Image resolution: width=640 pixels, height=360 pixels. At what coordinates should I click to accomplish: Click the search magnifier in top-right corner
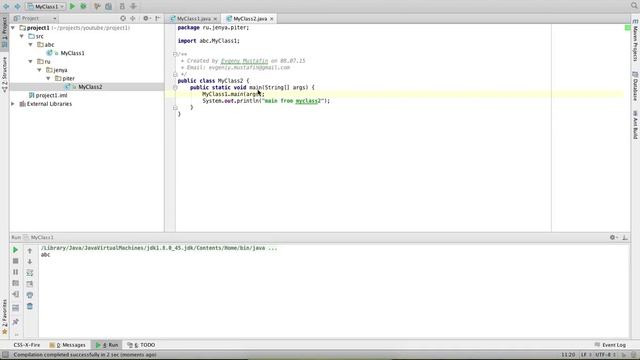(x=634, y=6)
